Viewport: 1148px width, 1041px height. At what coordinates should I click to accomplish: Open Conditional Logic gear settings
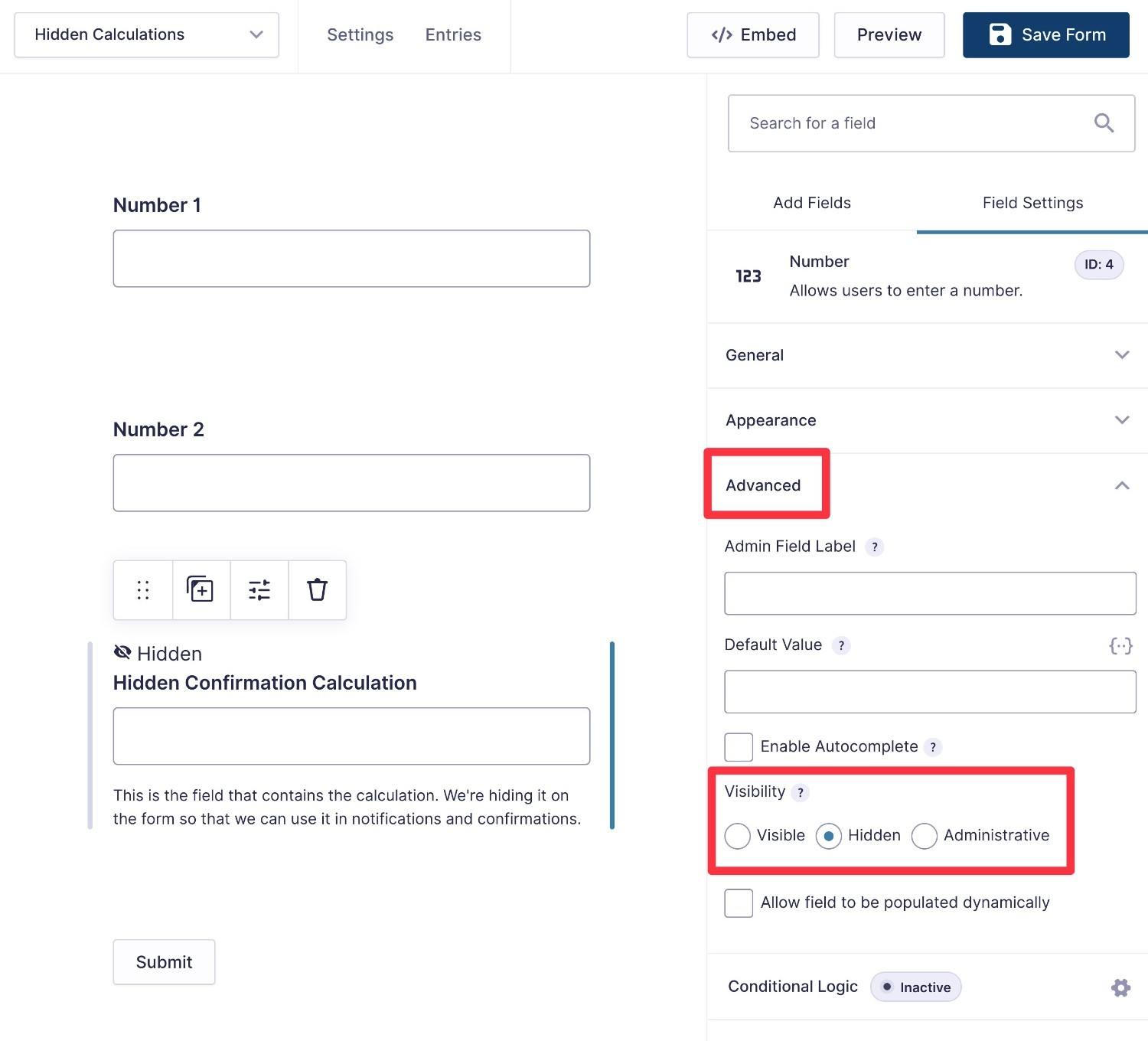(1120, 987)
